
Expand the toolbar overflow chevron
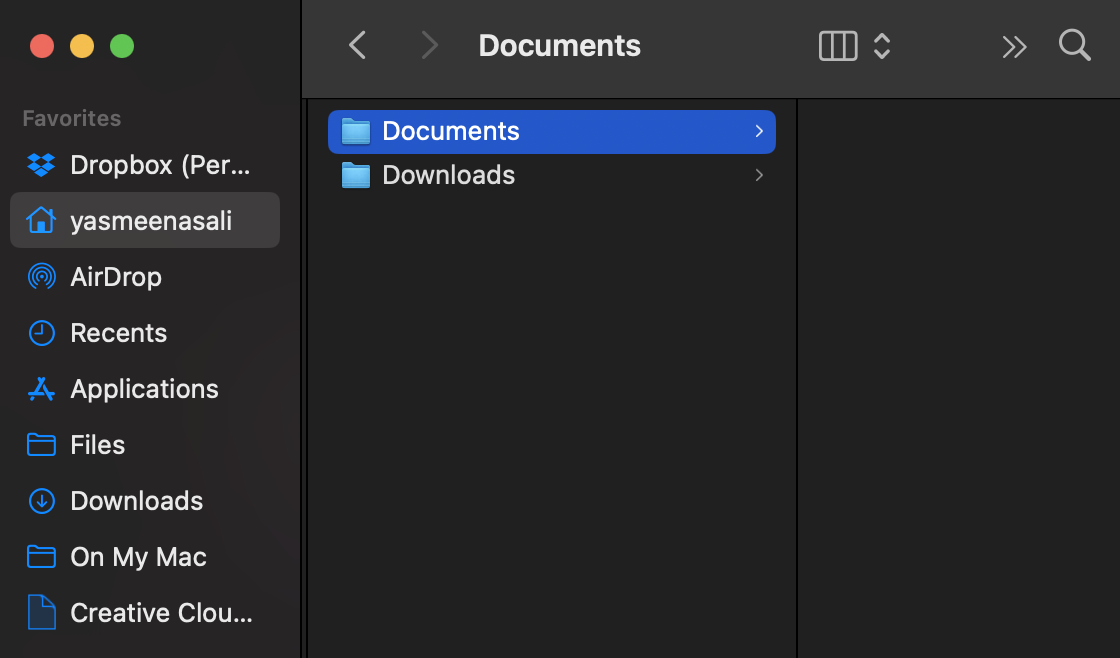(1015, 45)
